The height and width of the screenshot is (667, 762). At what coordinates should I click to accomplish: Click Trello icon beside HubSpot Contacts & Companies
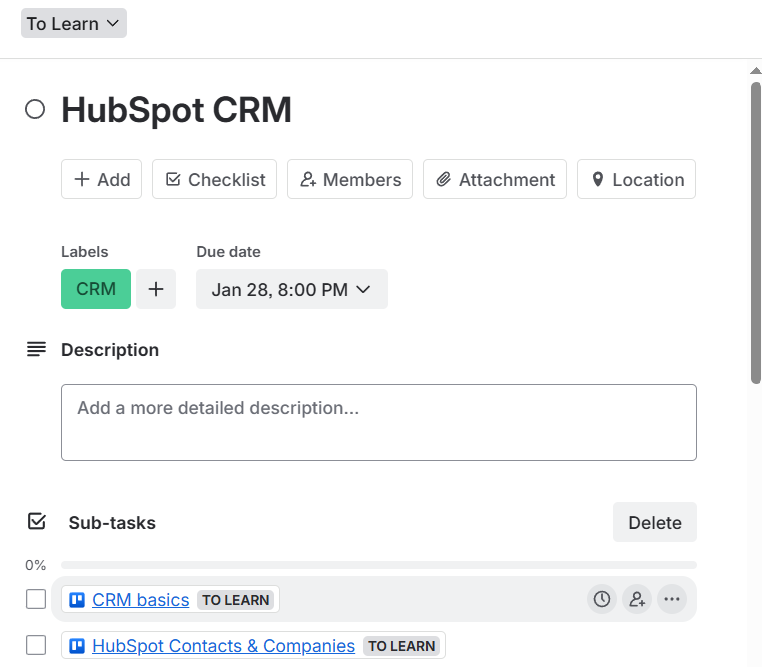(x=77, y=646)
